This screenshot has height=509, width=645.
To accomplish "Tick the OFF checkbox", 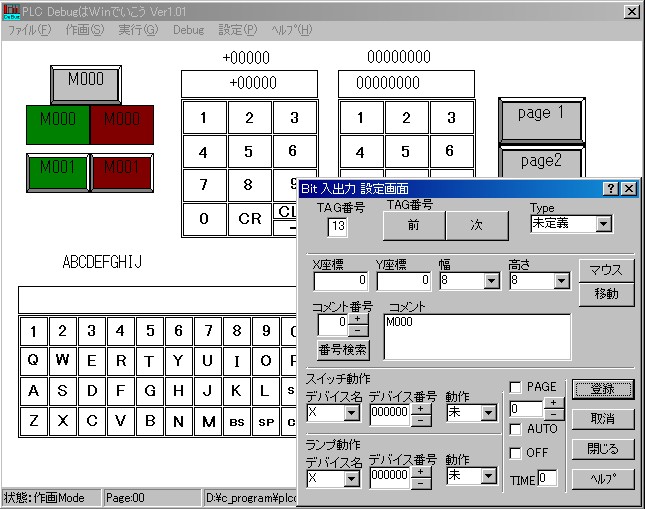I will tap(515, 453).
